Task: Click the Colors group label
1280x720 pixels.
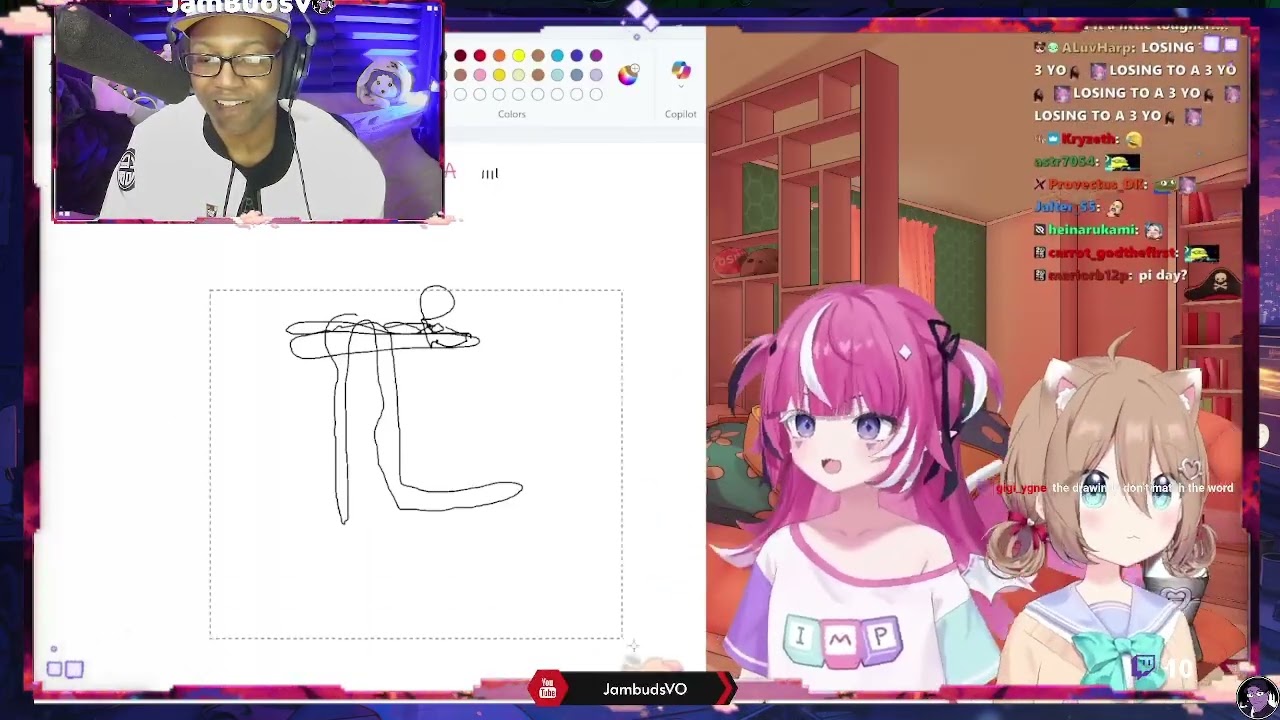Action: tap(512, 114)
